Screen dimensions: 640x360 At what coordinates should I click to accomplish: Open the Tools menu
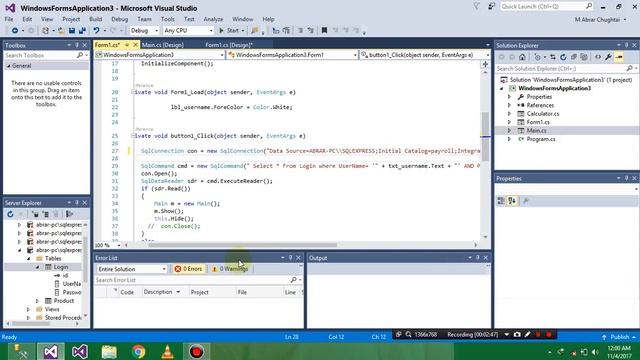click(167, 19)
